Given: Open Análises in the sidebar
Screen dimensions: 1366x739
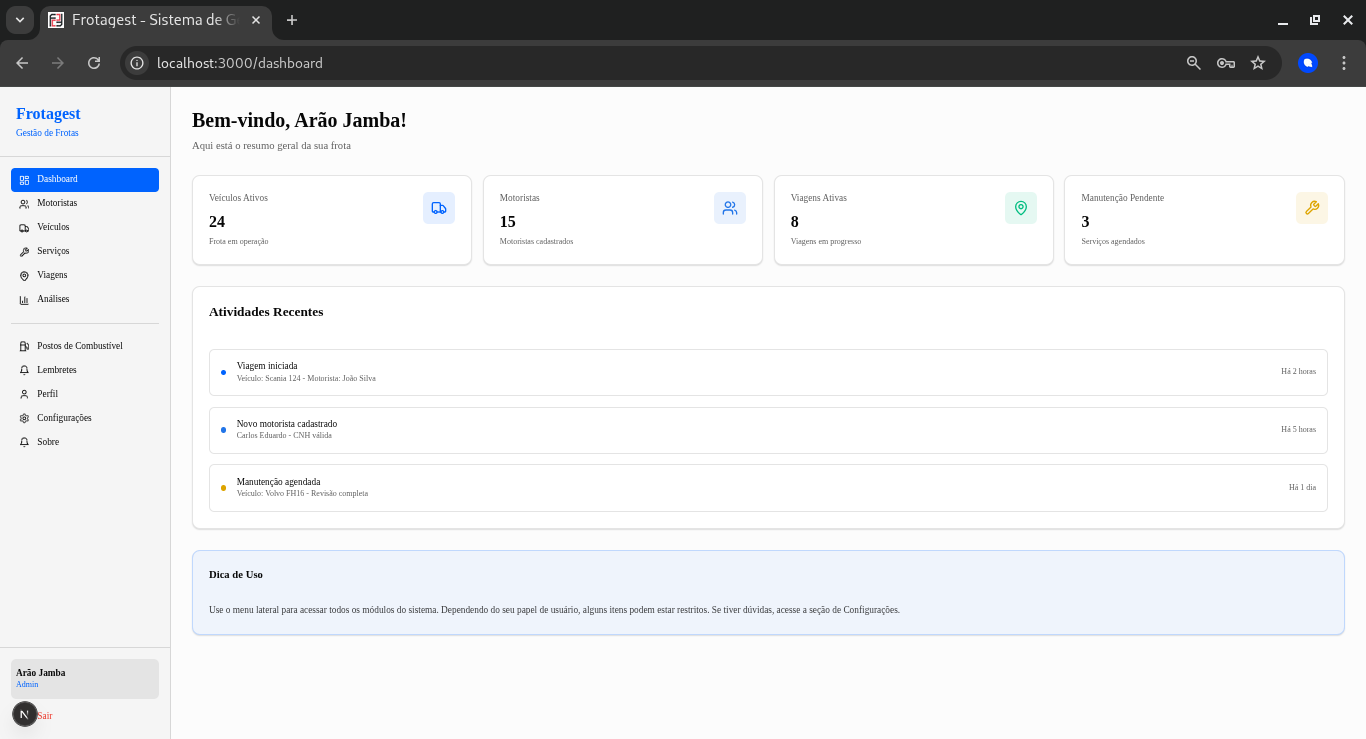Looking at the screenshot, I should [x=85, y=299].
